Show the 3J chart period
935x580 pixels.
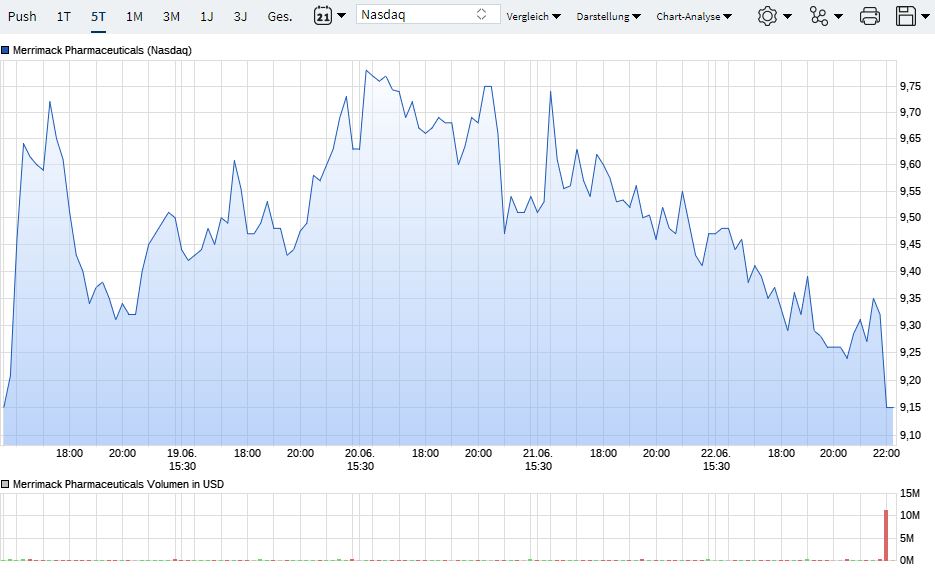(x=240, y=16)
